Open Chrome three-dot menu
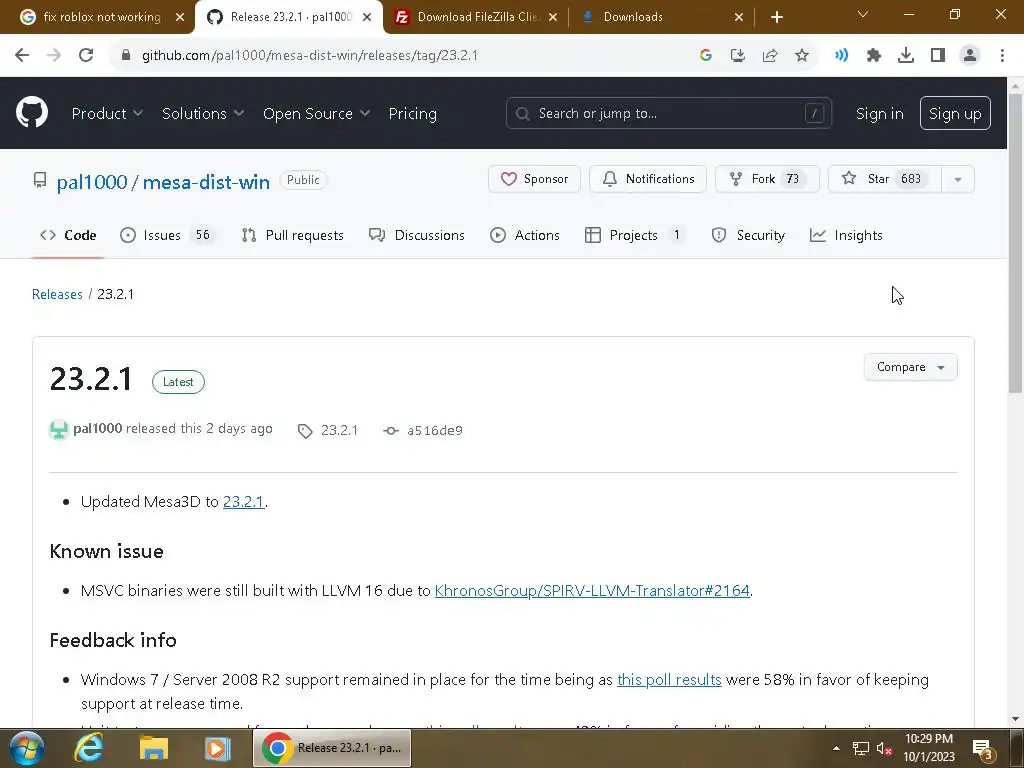The width and height of the screenshot is (1024, 768). point(1002,56)
